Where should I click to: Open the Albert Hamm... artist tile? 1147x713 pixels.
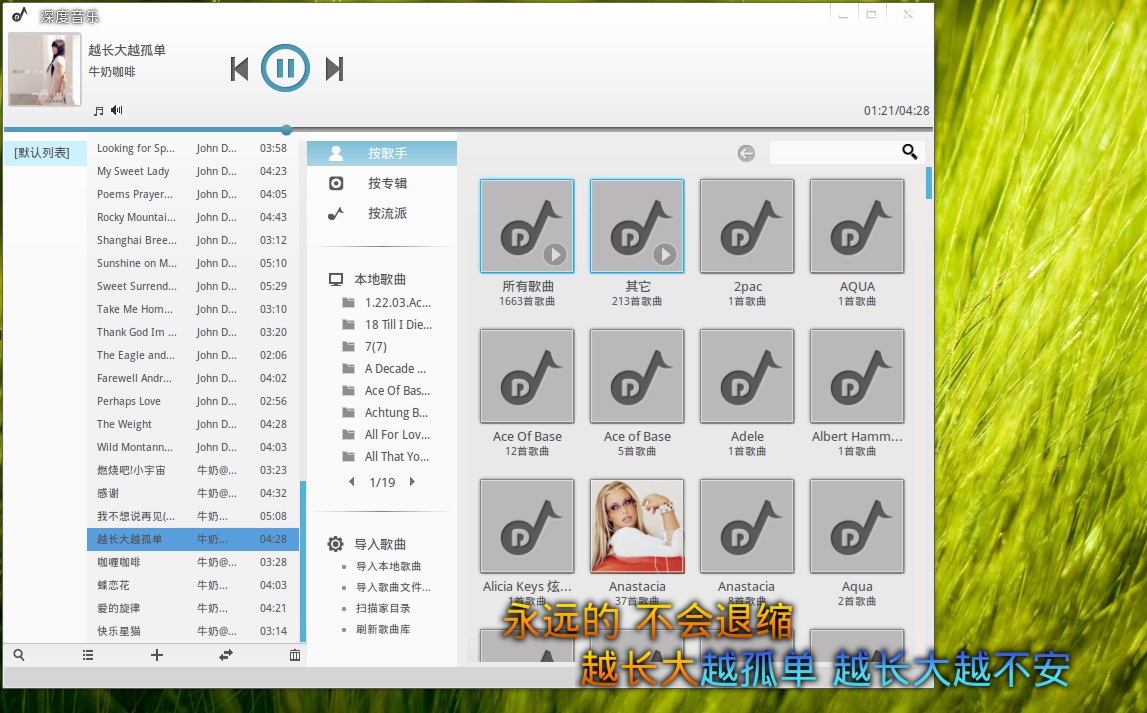tap(857, 376)
